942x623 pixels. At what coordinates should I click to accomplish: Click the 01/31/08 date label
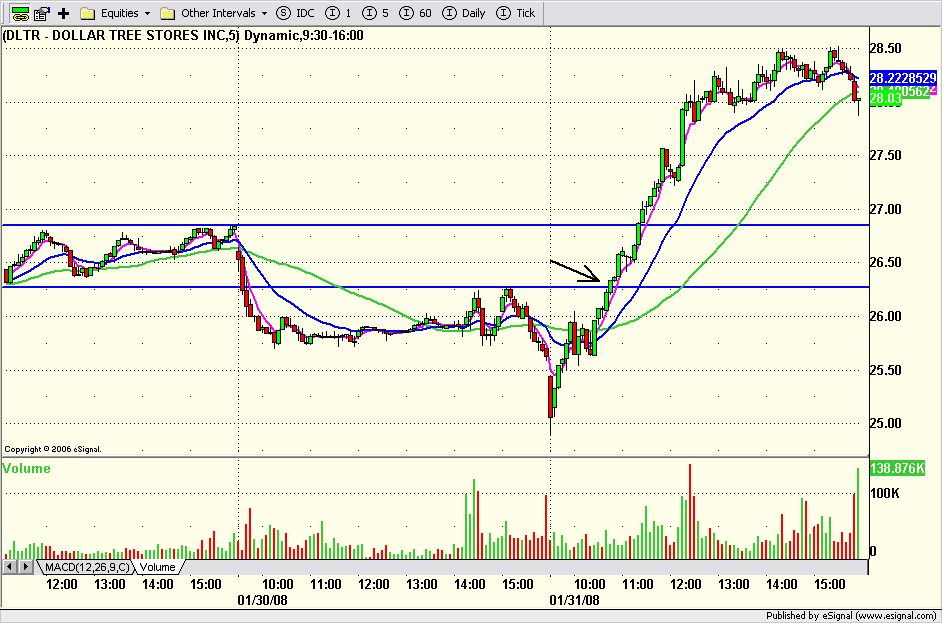(x=574, y=600)
